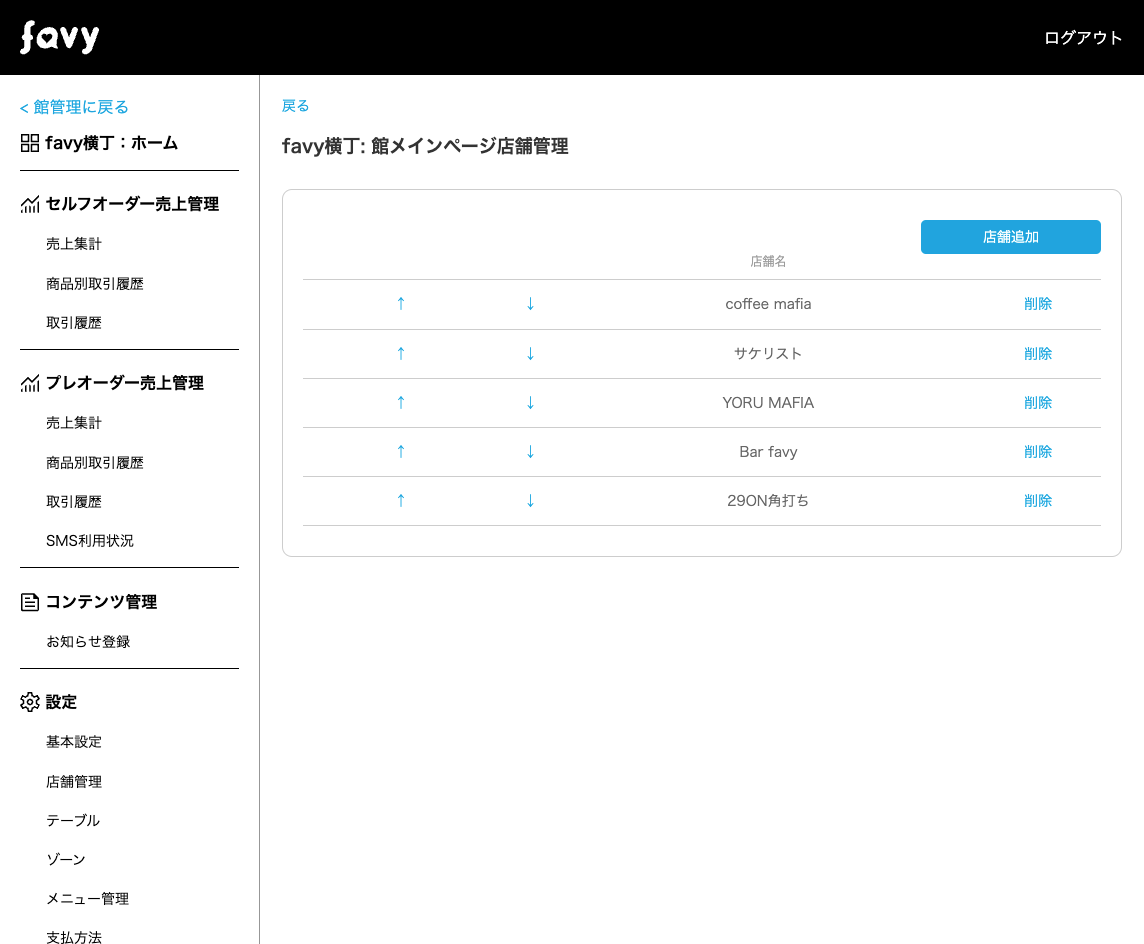Image resolution: width=1144 pixels, height=944 pixels.
Task: Click the gear icon beside 設定
Action: click(30, 702)
